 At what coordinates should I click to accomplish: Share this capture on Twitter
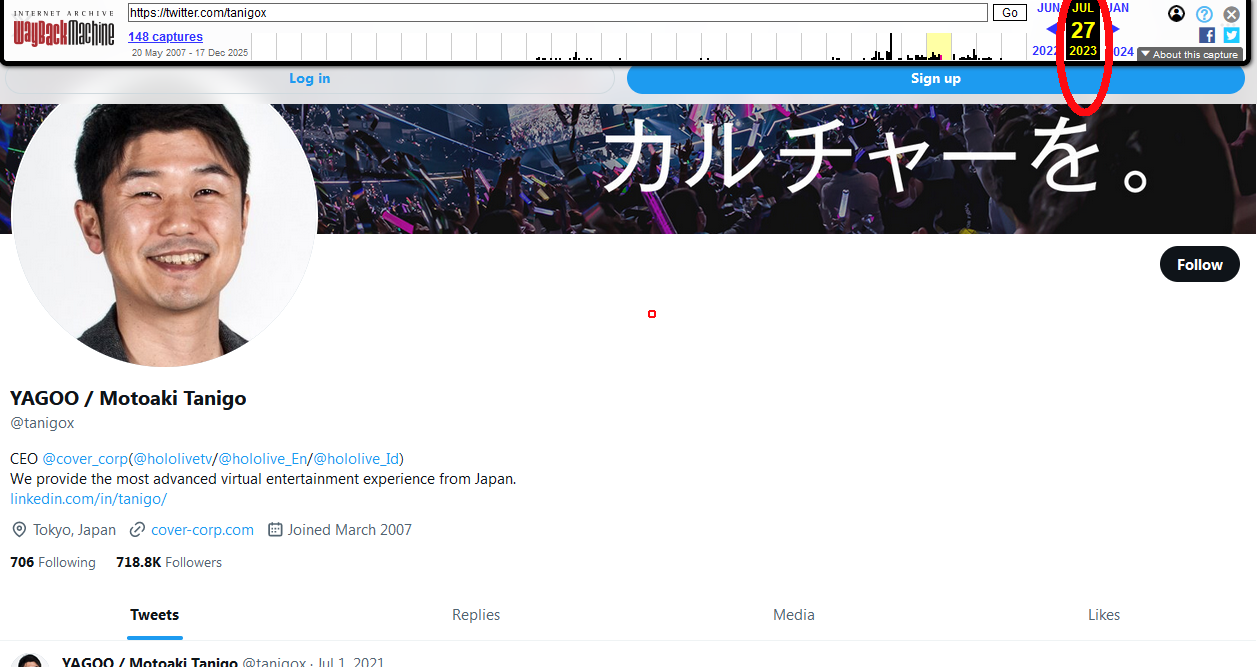(1231, 35)
